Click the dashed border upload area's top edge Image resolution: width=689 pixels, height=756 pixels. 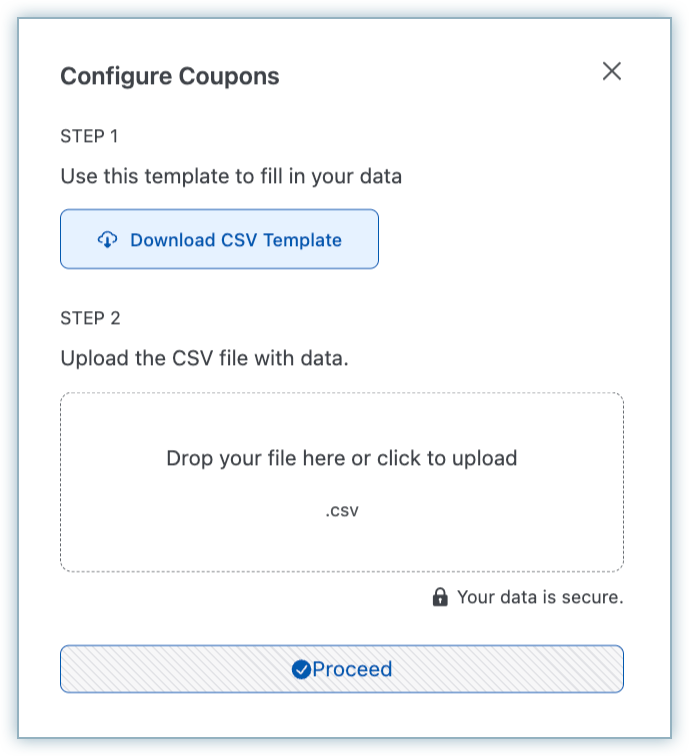pos(341,393)
